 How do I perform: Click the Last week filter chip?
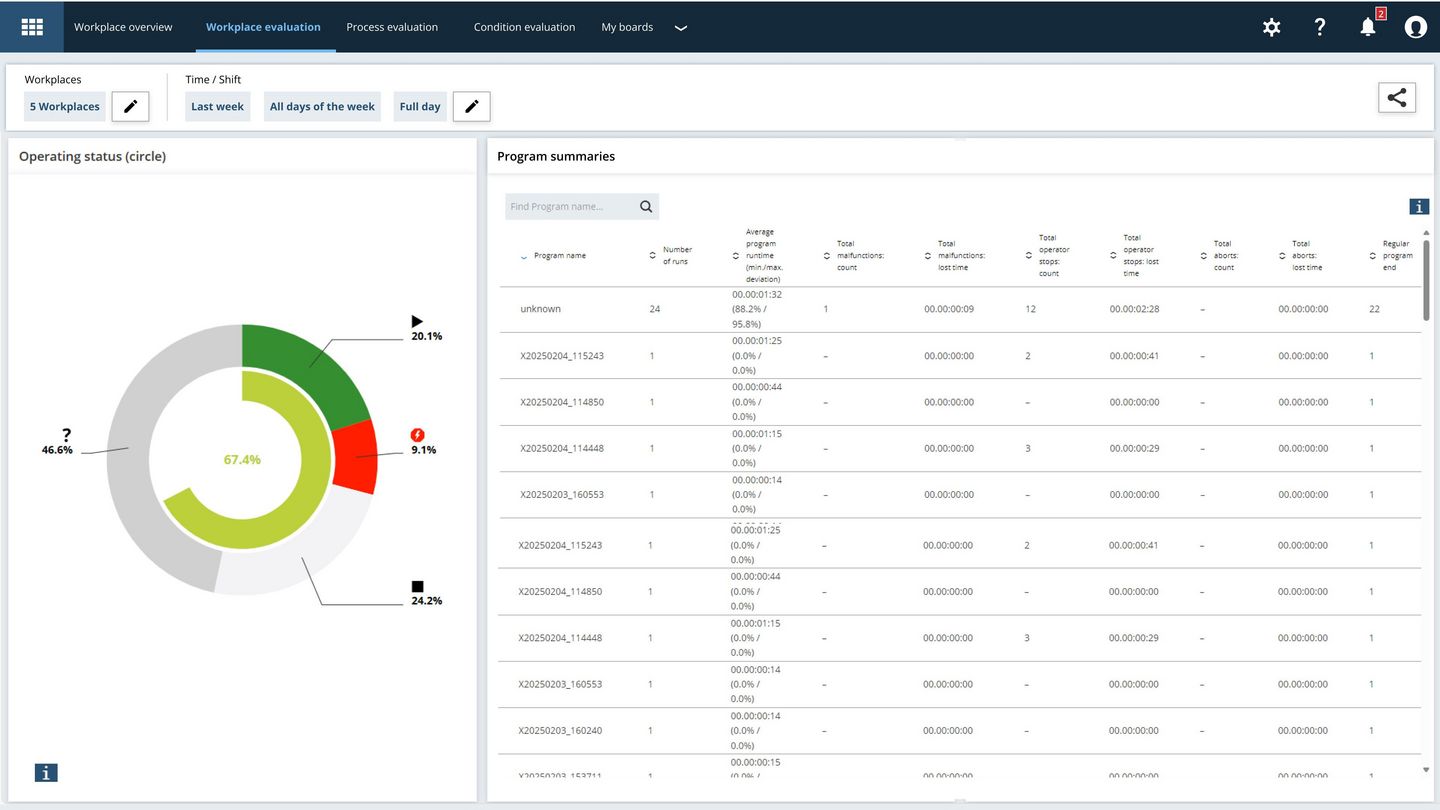(217, 107)
